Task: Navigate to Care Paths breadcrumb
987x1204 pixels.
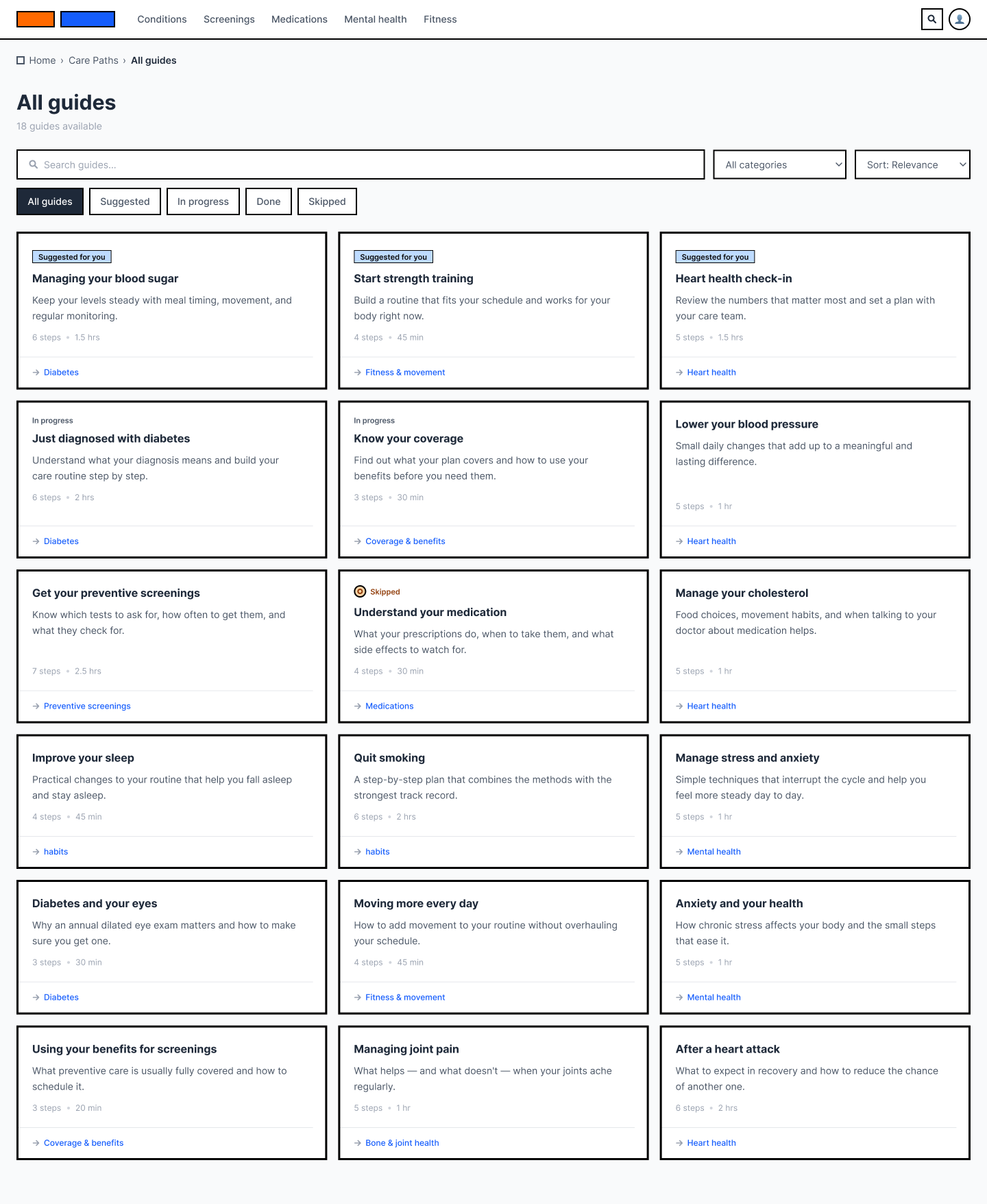Action: [x=93, y=60]
